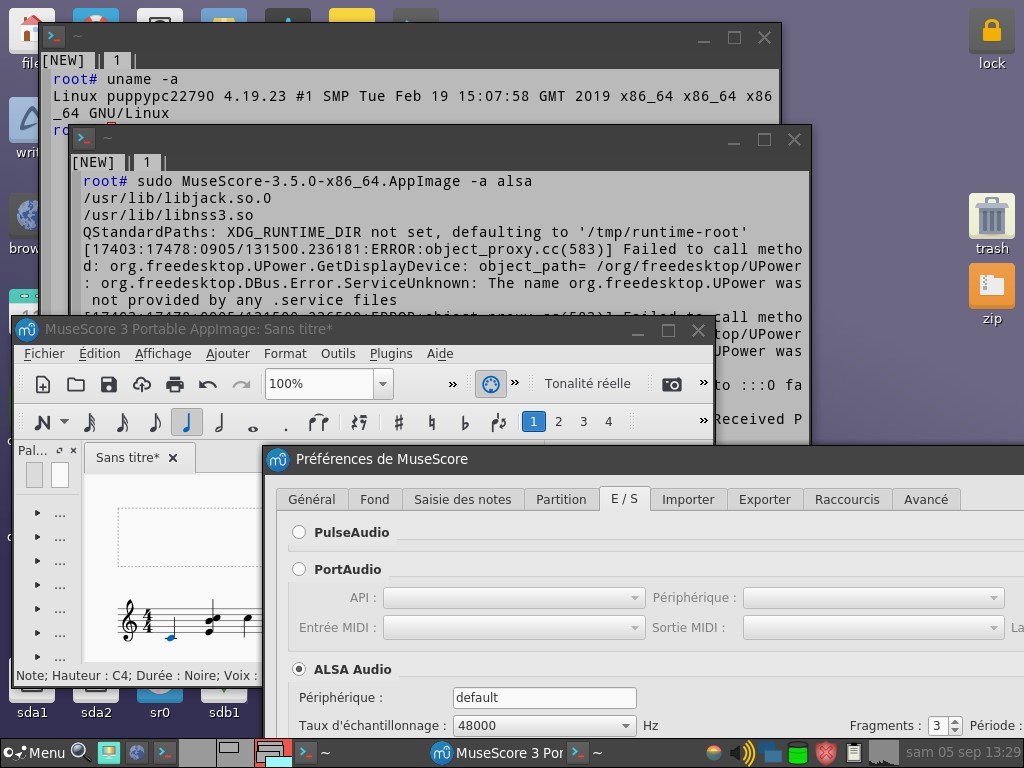Screen dimensions: 1024x768
Task: Click the Tonalité réelle button
Action: point(587,384)
